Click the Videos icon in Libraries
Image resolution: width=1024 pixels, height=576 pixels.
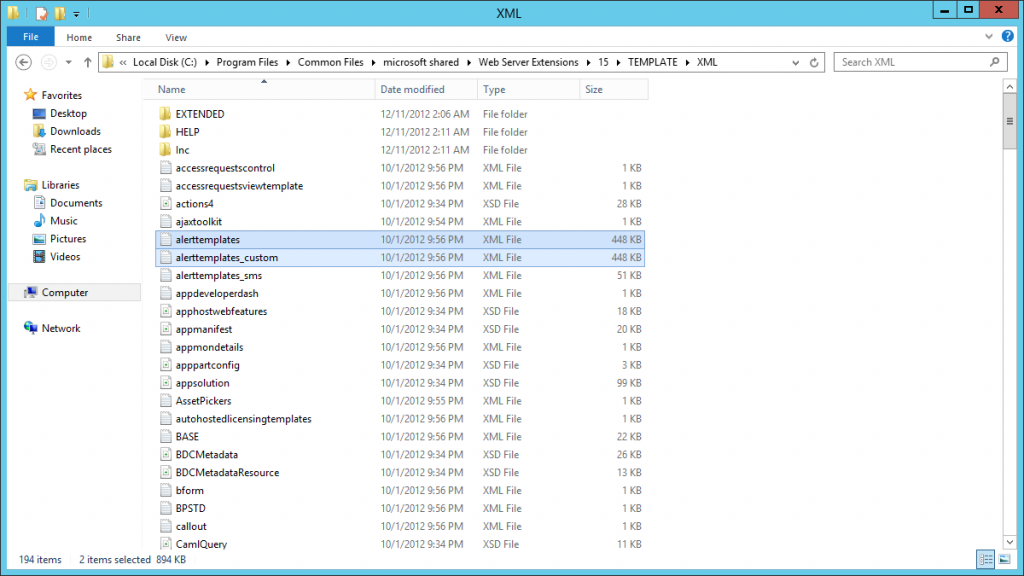coord(39,257)
